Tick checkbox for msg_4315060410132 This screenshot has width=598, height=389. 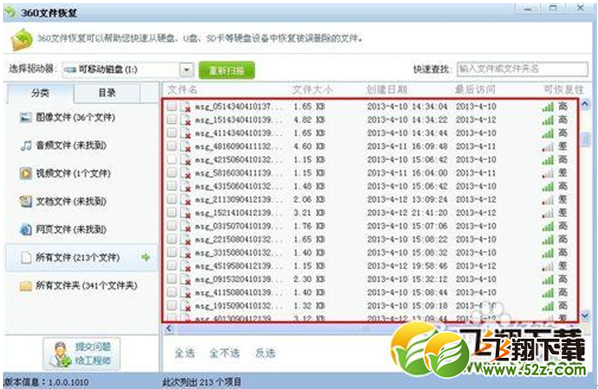[172, 186]
